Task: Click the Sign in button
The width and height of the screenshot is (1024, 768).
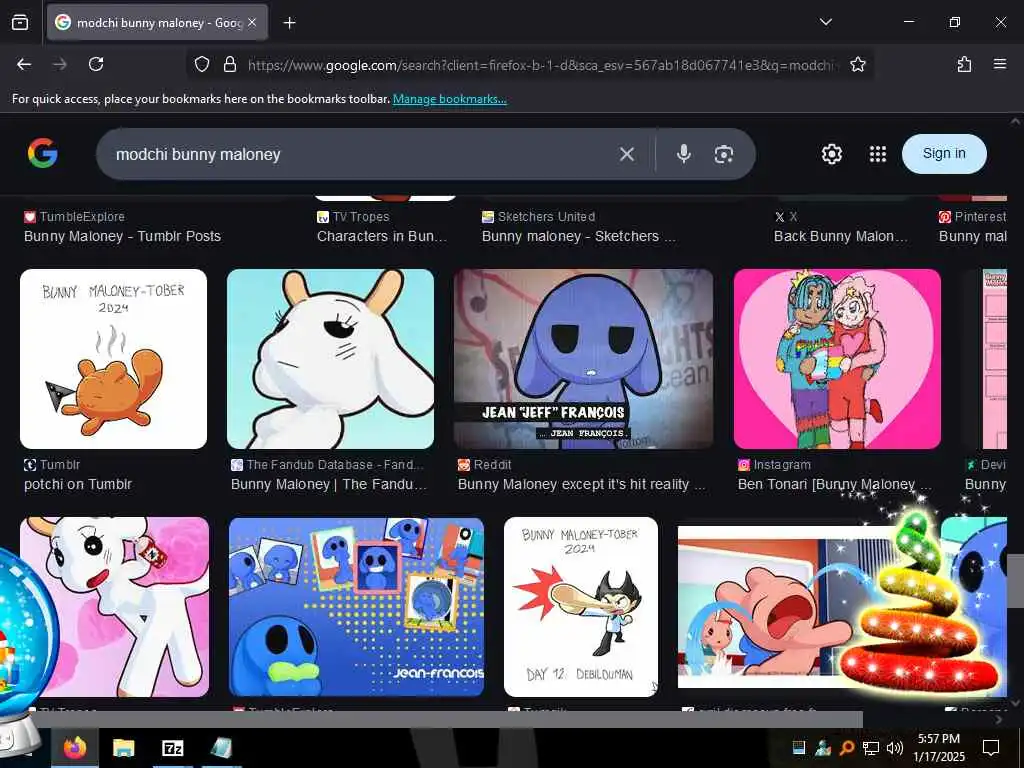Action: click(944, 153)
